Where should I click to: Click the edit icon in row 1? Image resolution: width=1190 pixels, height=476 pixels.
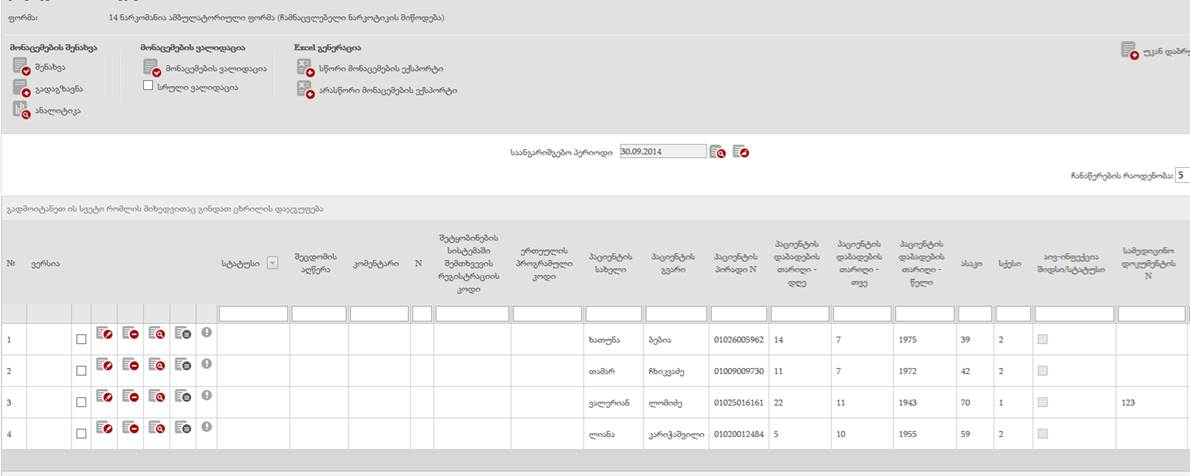105,335
